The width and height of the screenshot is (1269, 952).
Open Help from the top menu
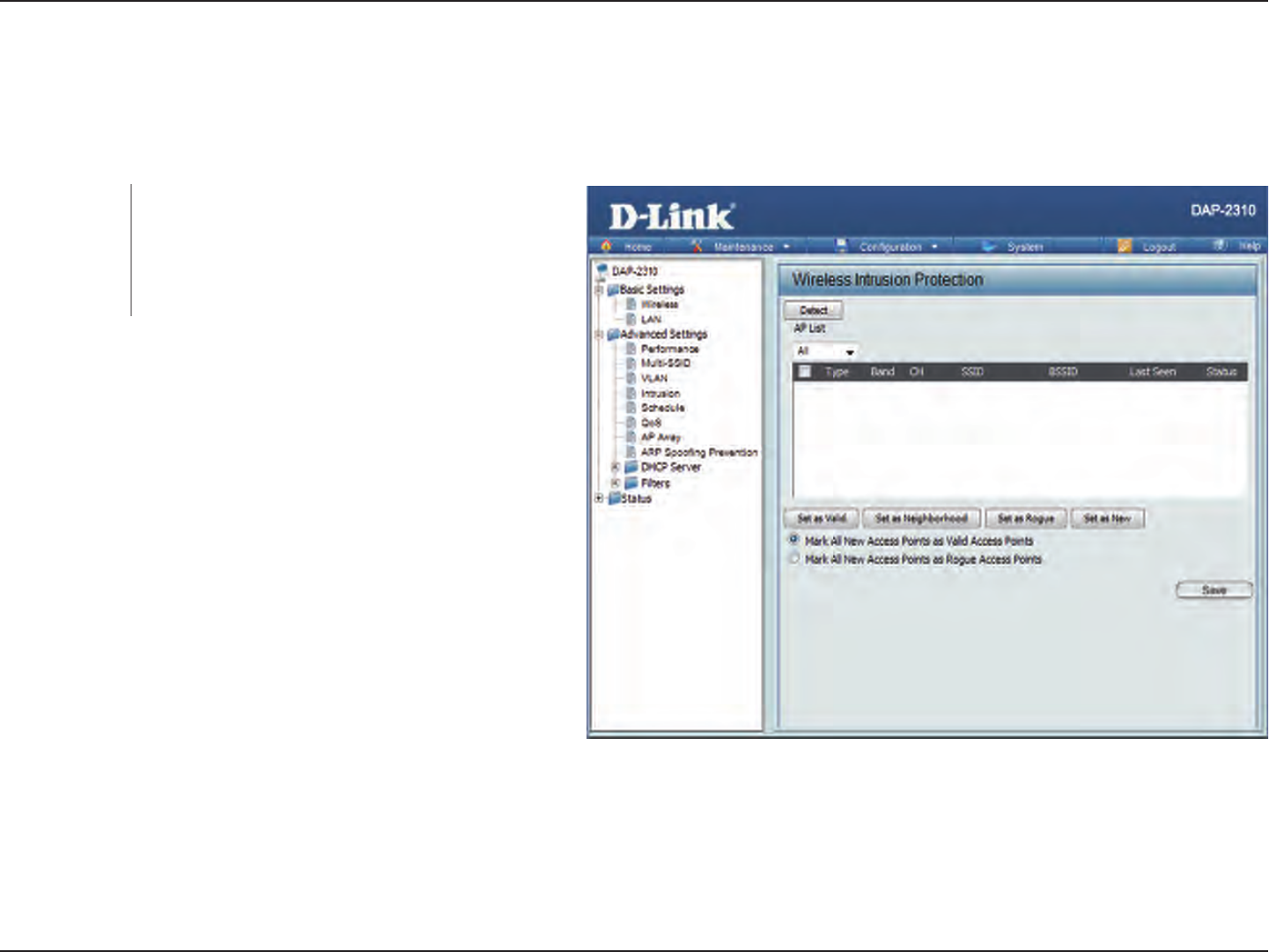tap(1250, 246)
